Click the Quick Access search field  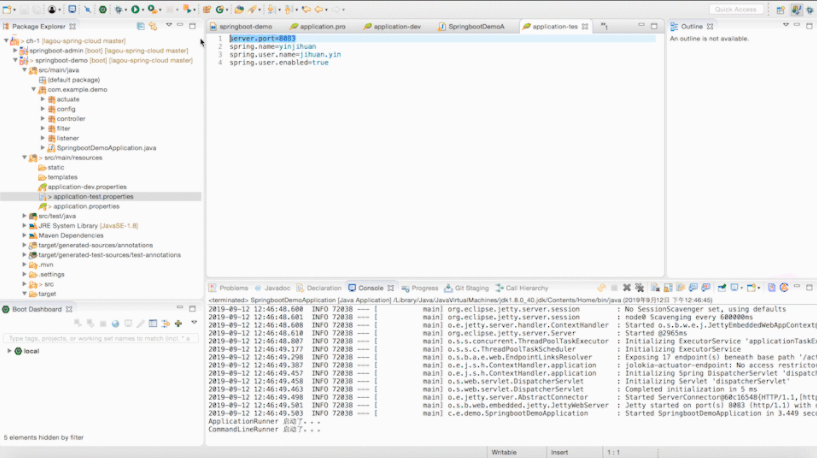click(736, 9)
